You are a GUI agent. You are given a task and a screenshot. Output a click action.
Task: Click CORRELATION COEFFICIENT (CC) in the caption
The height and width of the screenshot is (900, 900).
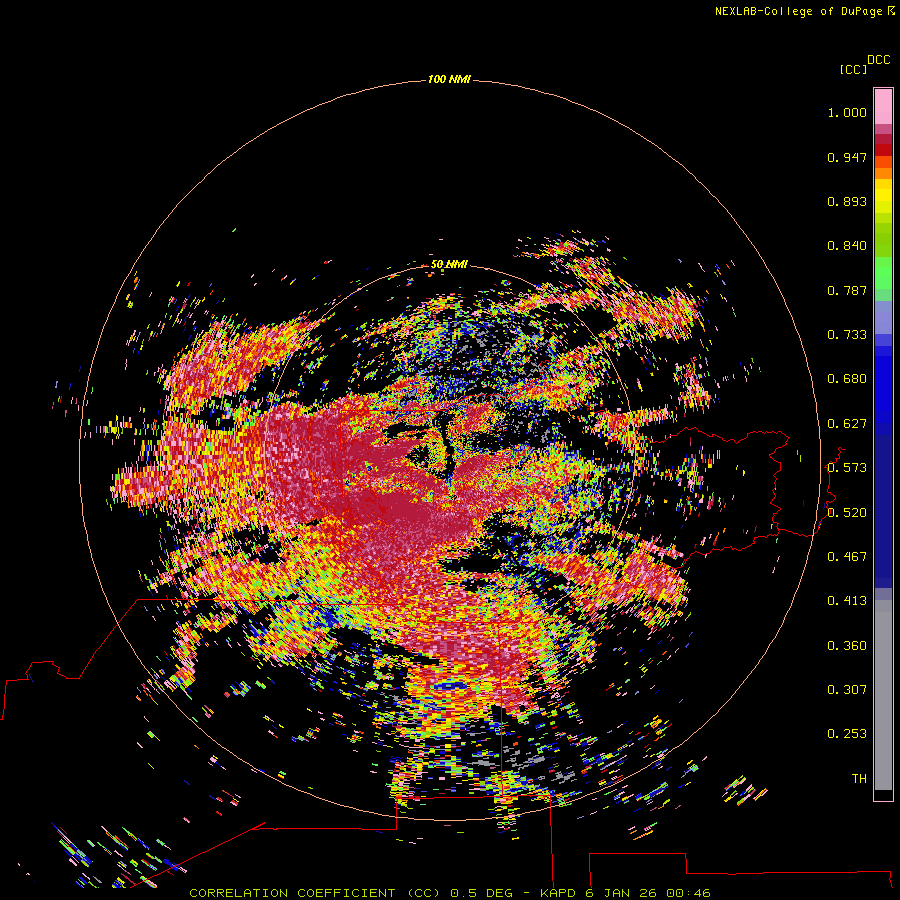pyautogui.click(x=315, y=893)
